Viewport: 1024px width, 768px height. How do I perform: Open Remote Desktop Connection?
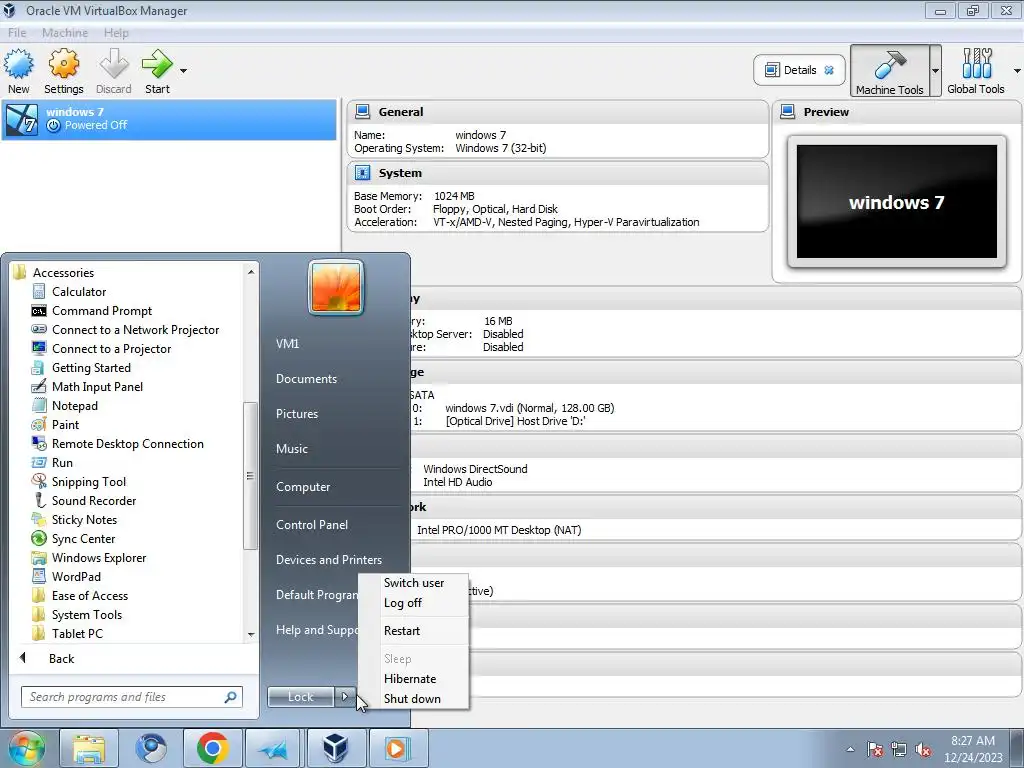[127, 443]
